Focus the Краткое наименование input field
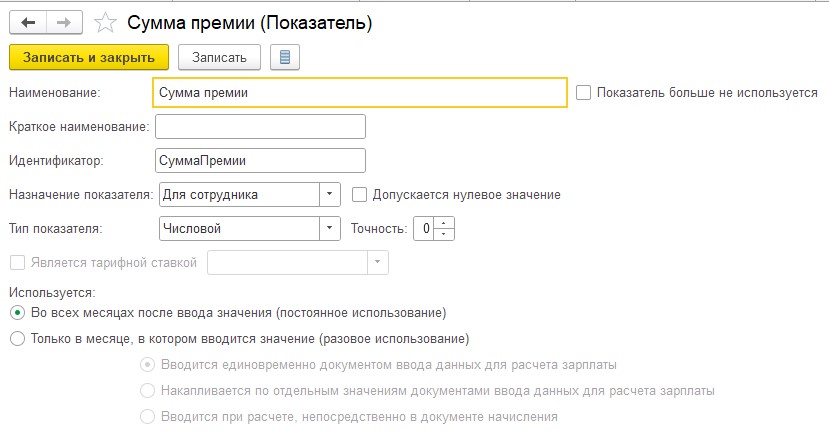The width and height of the screenshot is (829, 439). 261,126
